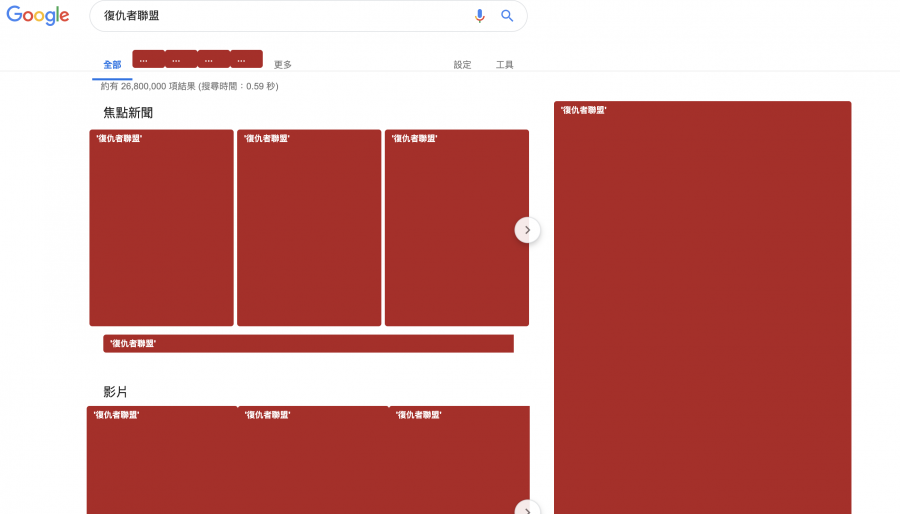Select the 全部 tab

(x=112, y=65)
